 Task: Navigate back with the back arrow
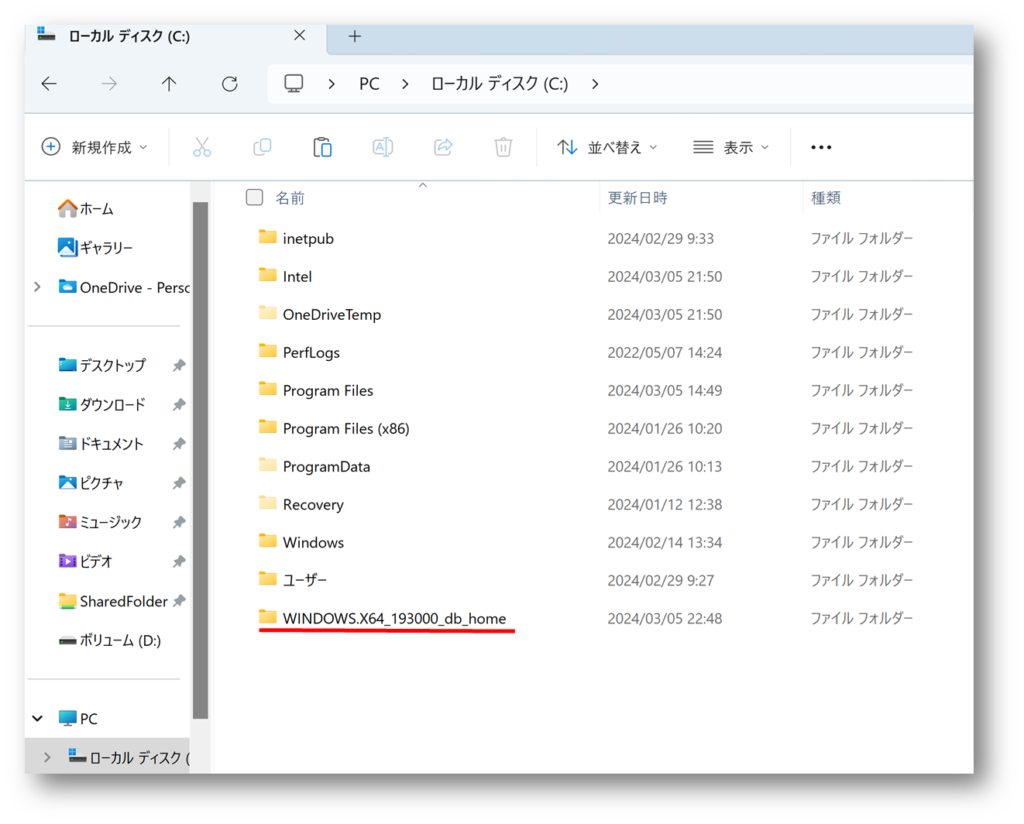click(49, 84)
